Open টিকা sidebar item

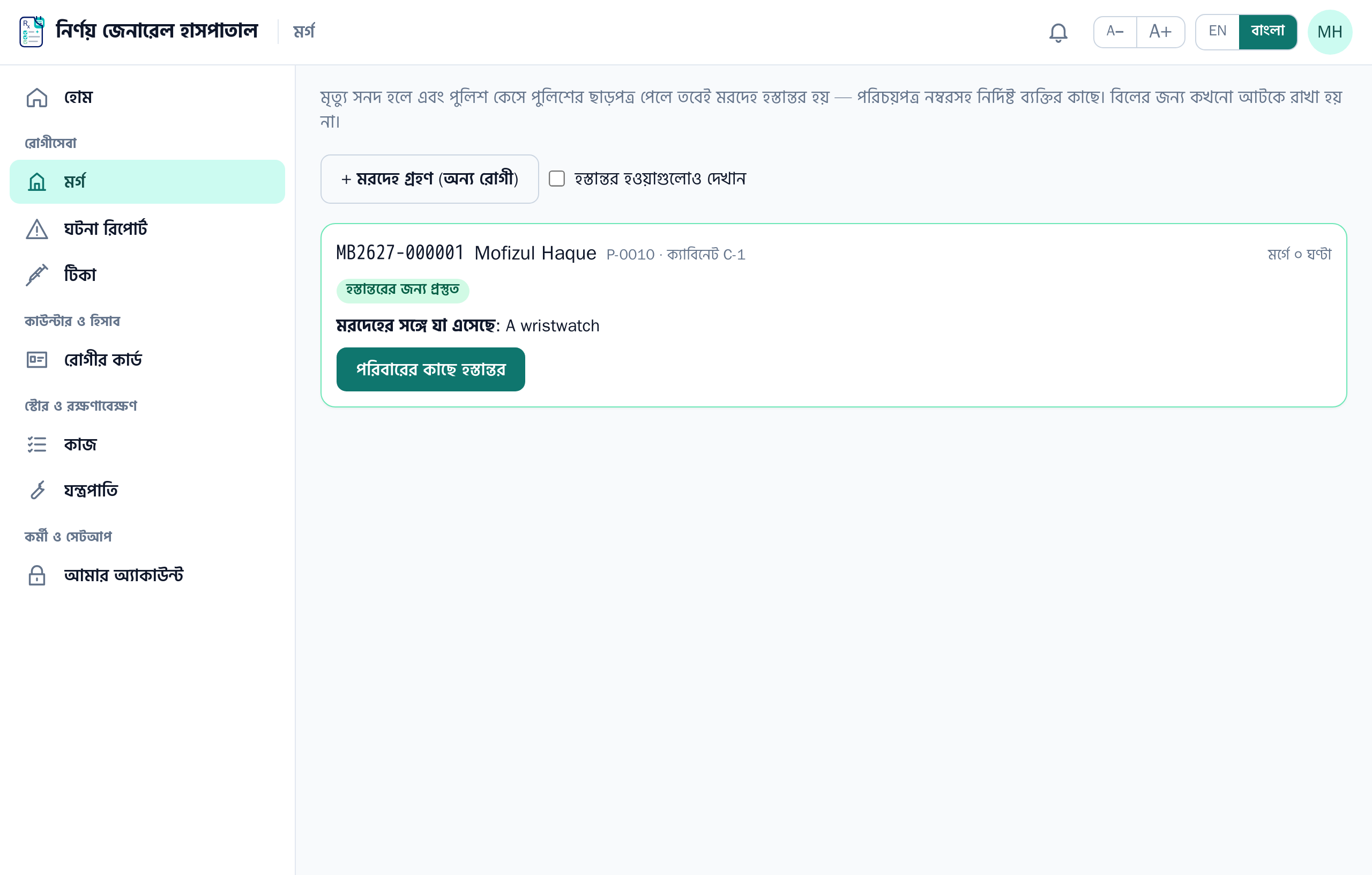(x=147, y=275)
